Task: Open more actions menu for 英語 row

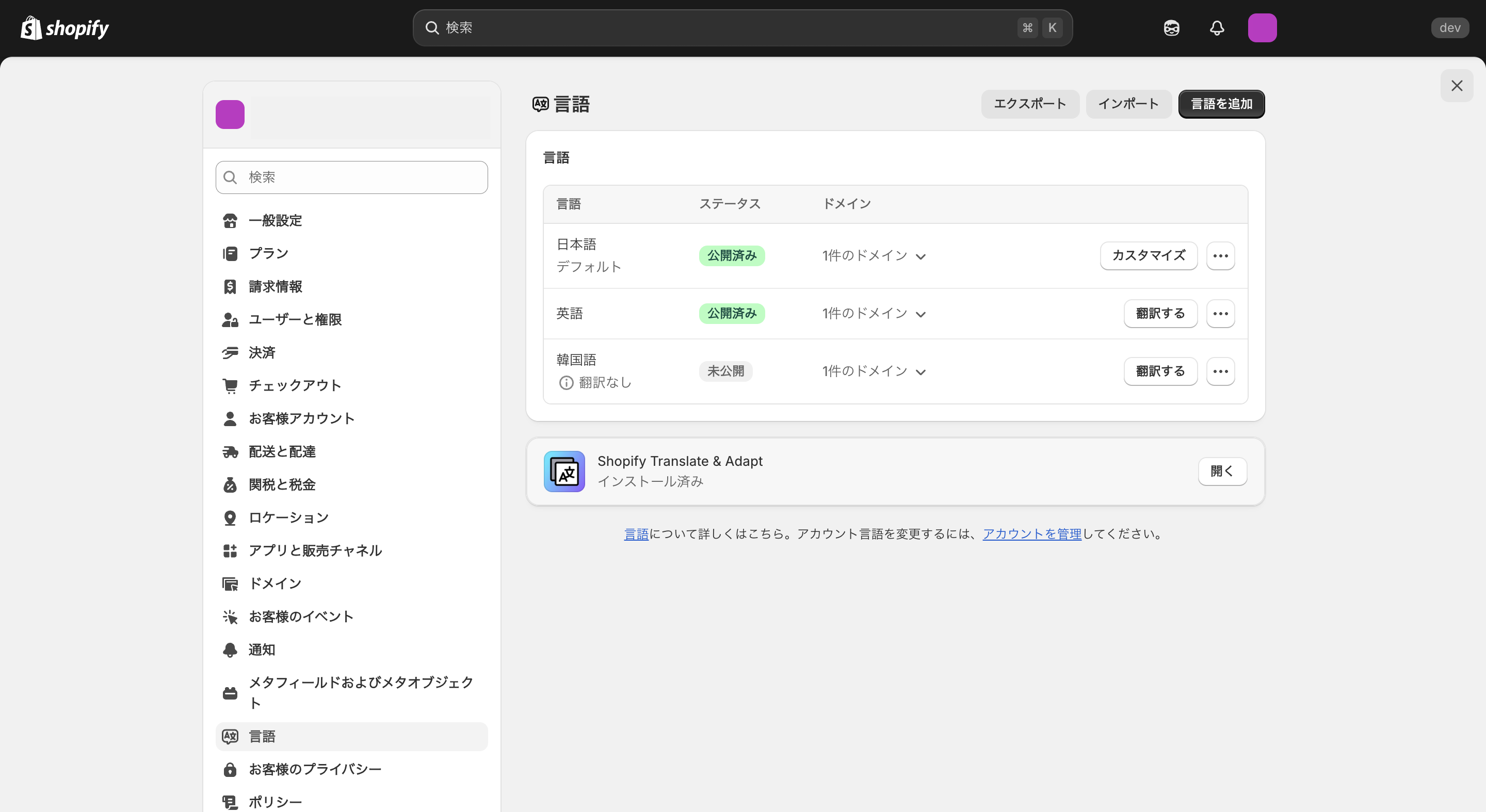Action: click(1220, 313)
